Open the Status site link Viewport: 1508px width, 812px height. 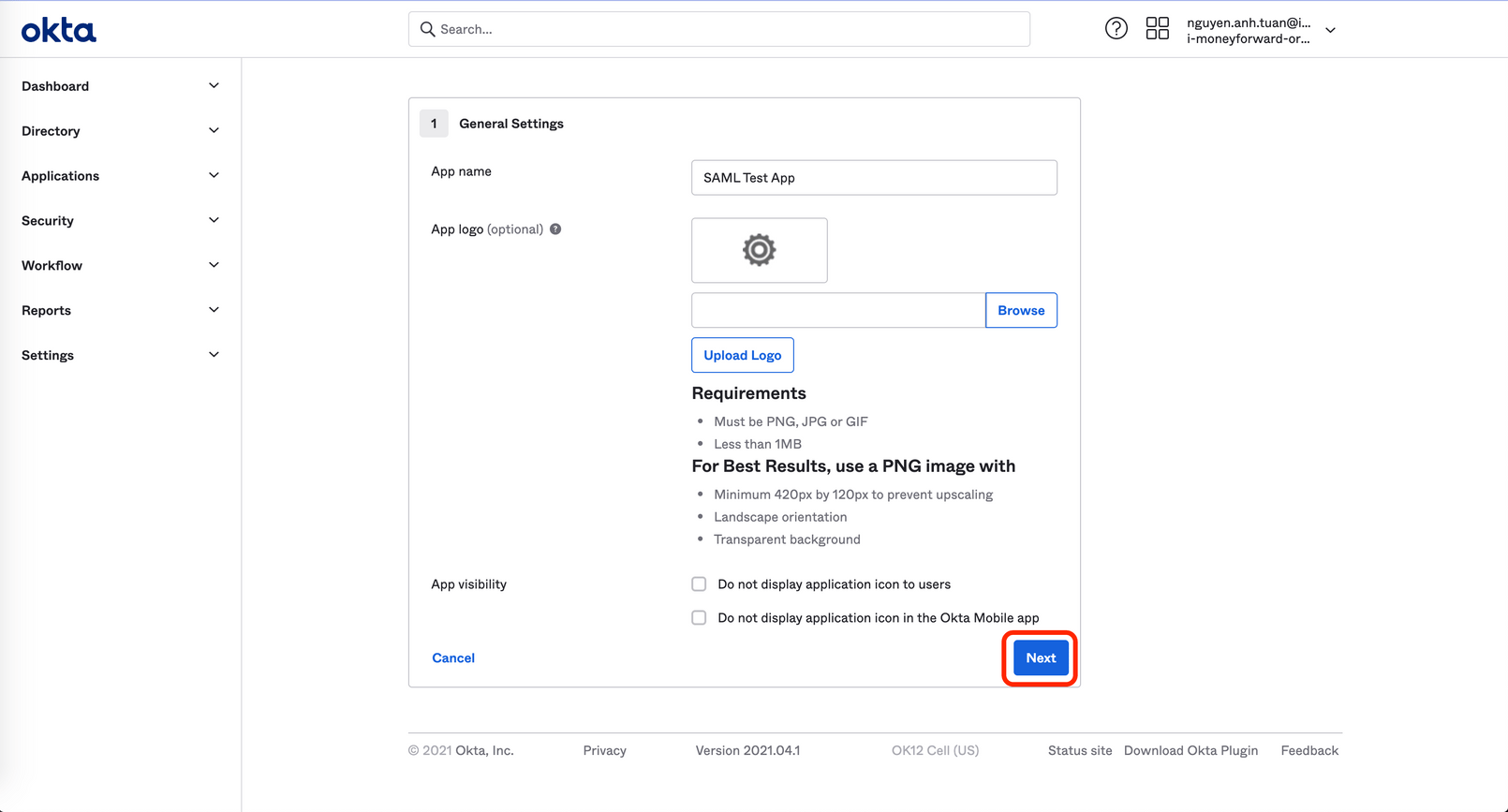pos(1080,751)
